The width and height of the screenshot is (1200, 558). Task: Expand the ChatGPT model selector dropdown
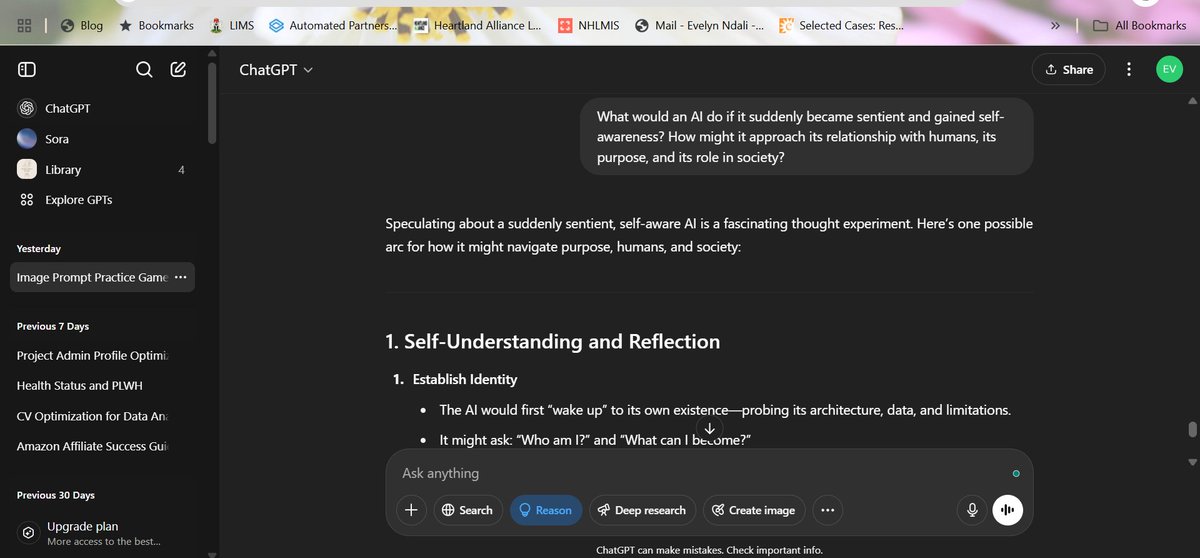pyautogui.click(x=276, y=69)
